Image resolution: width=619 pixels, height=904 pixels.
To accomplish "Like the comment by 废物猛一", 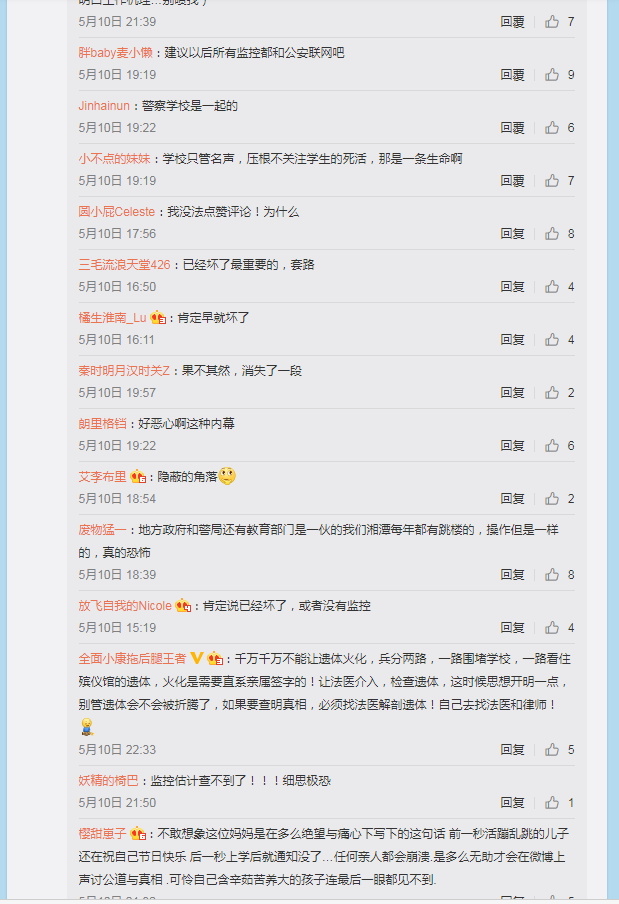I will pyautogui.click(x=552, y=575).
